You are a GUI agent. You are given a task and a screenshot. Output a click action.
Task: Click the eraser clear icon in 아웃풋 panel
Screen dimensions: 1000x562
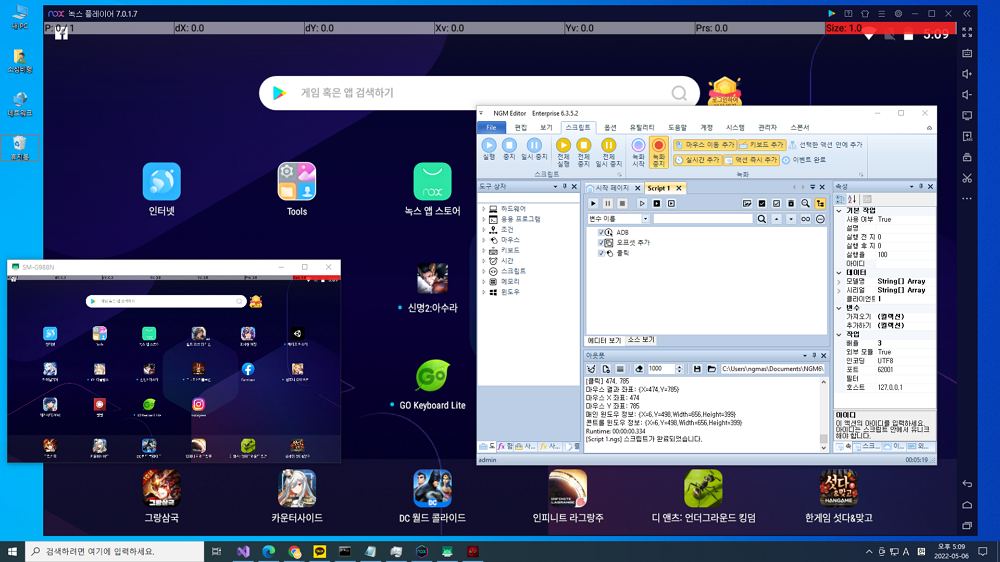(639, 369)
